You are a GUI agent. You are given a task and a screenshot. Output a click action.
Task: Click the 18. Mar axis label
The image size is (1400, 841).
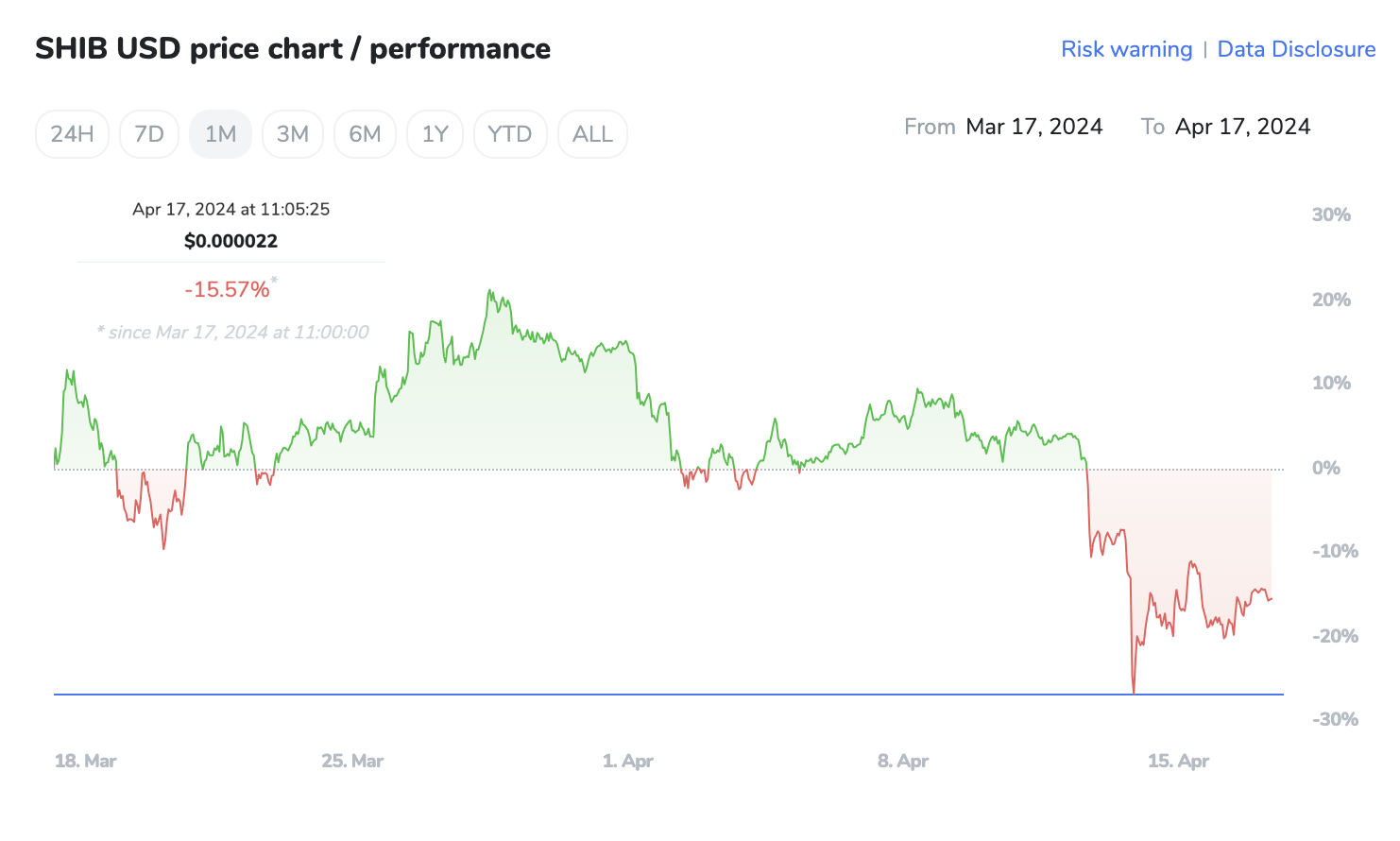coord(86,761)
